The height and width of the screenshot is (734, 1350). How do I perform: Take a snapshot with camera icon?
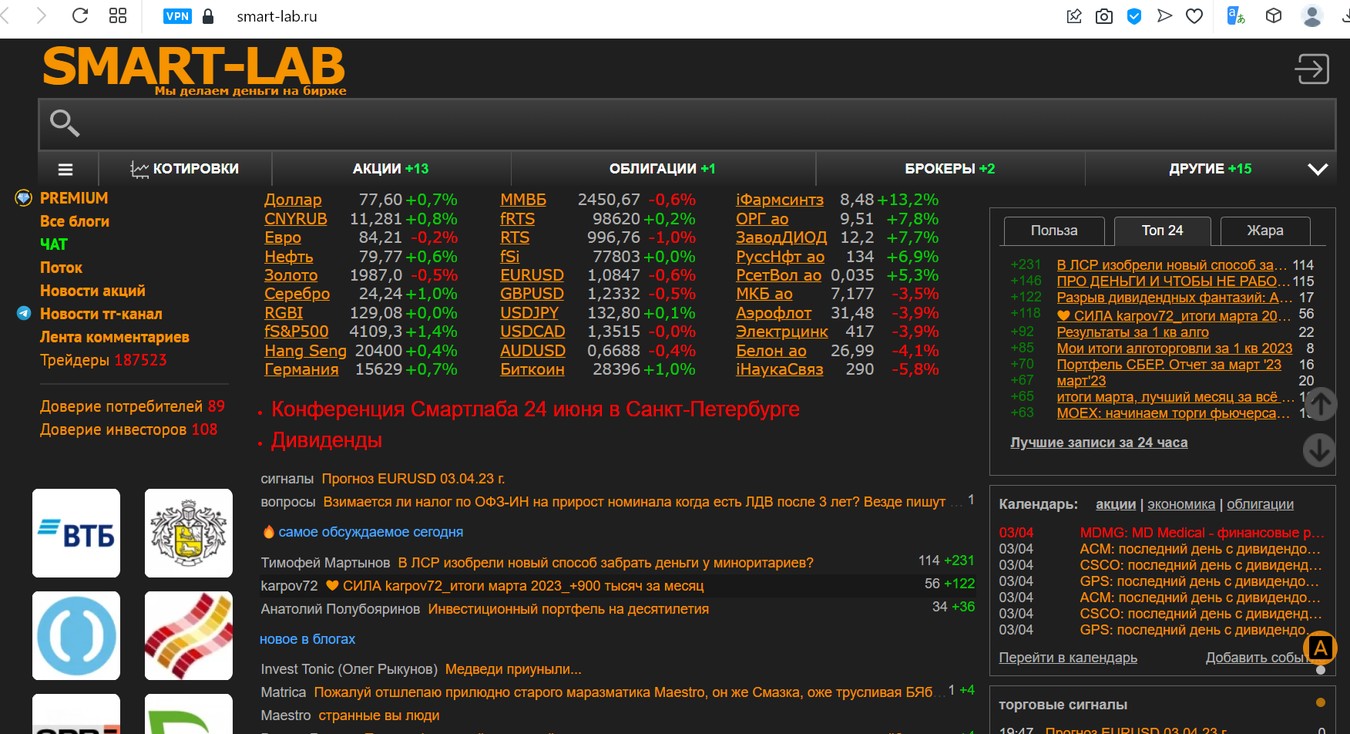pos(1104,16)
